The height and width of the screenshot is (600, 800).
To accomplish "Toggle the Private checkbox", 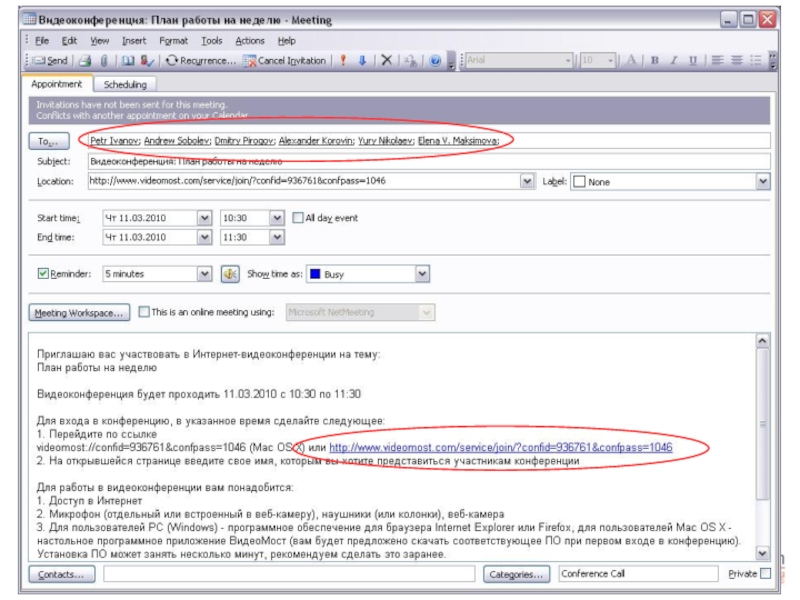I will [x=765, y=573].
